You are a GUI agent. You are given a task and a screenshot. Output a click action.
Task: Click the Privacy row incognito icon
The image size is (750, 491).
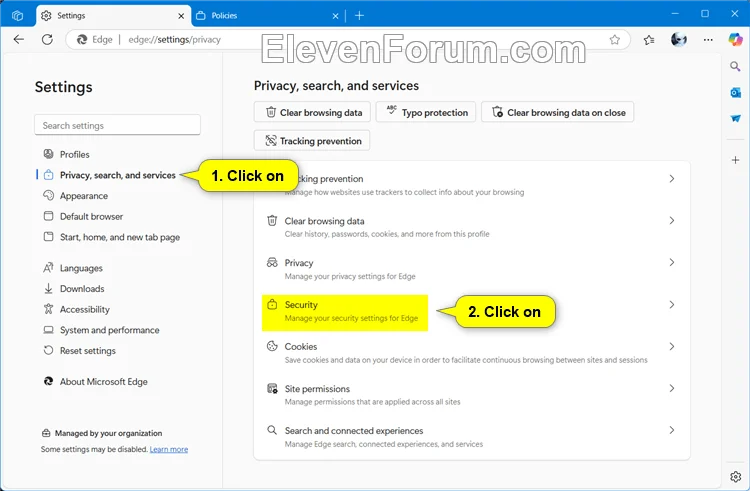click(272, 262)
